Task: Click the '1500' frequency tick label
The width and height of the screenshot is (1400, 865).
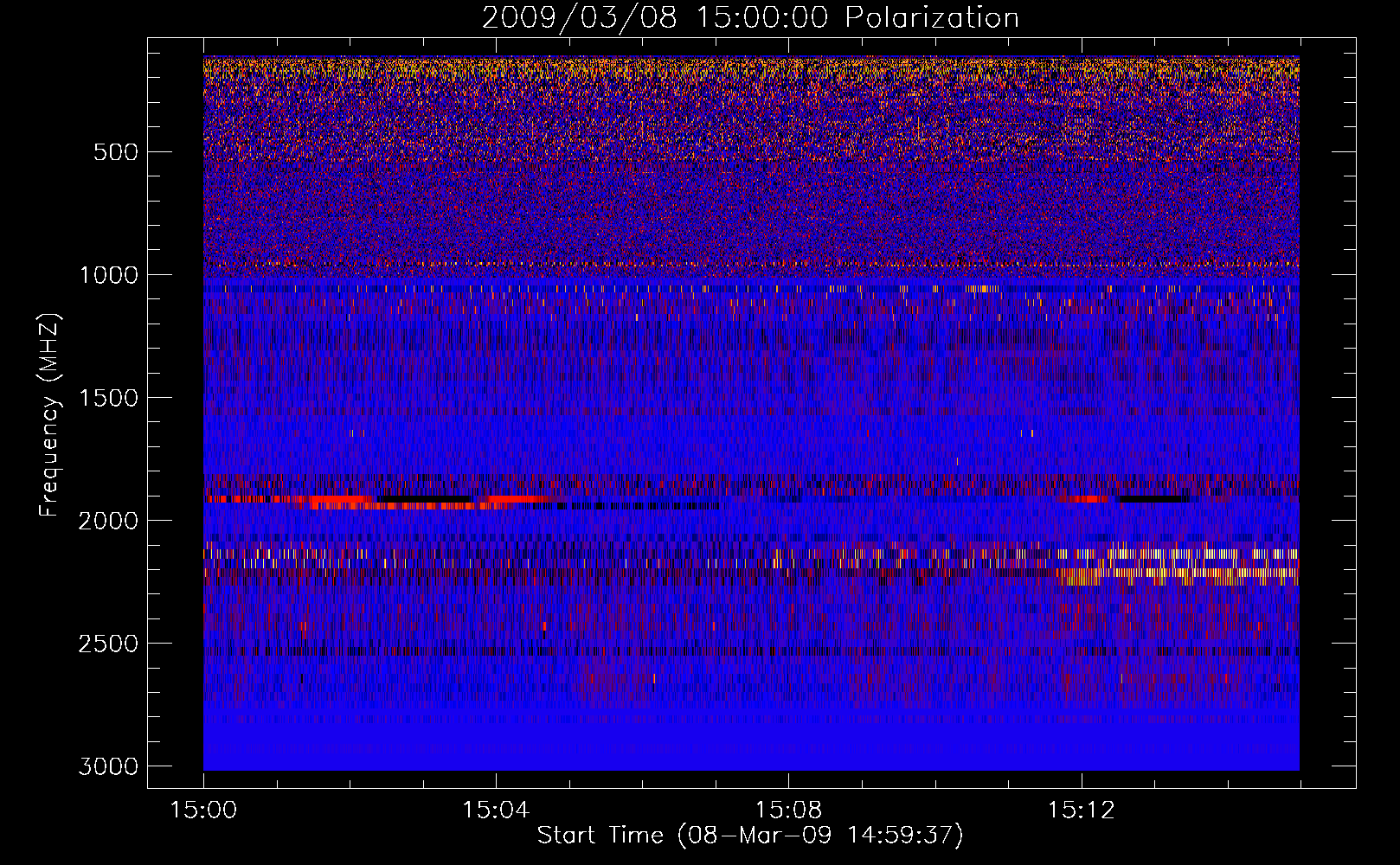Action: [109, 398]
